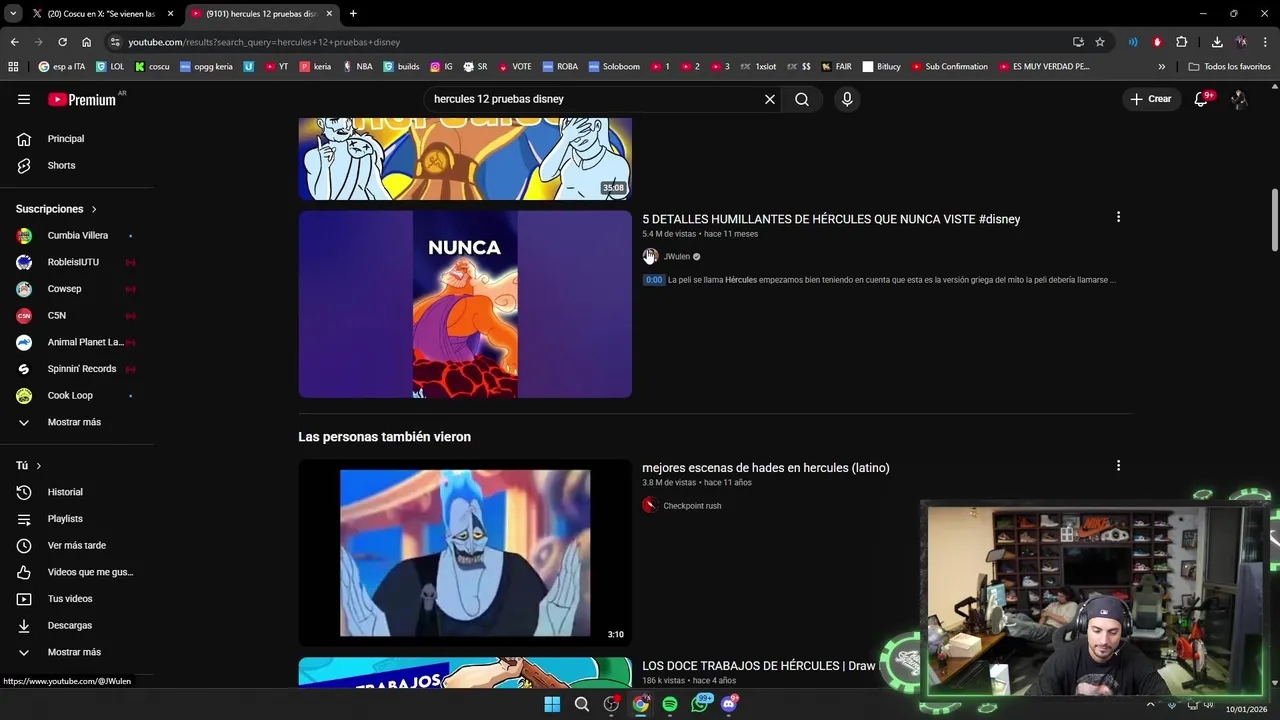
Task: Open the browser downloads icon
Action: (1217, 42)
